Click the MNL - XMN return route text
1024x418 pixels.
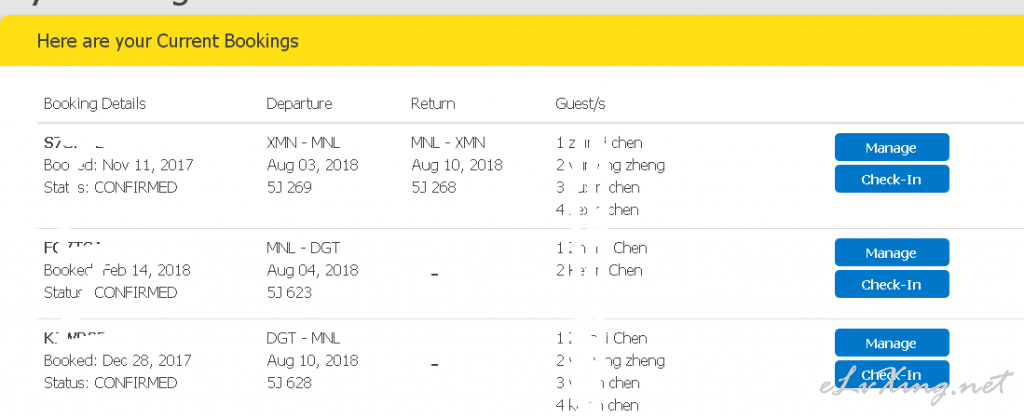(448, 142)
